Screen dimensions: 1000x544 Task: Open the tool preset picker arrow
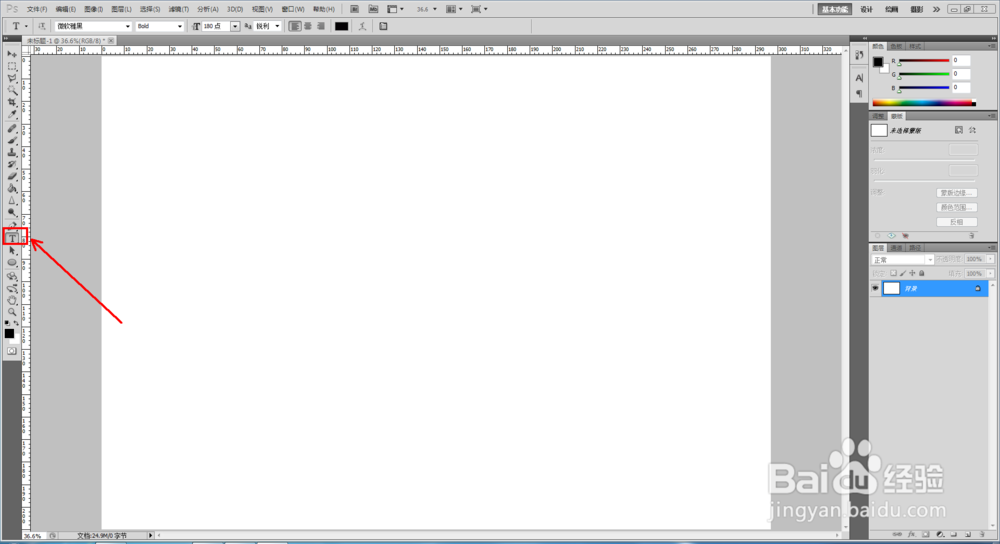click(26, 26)
